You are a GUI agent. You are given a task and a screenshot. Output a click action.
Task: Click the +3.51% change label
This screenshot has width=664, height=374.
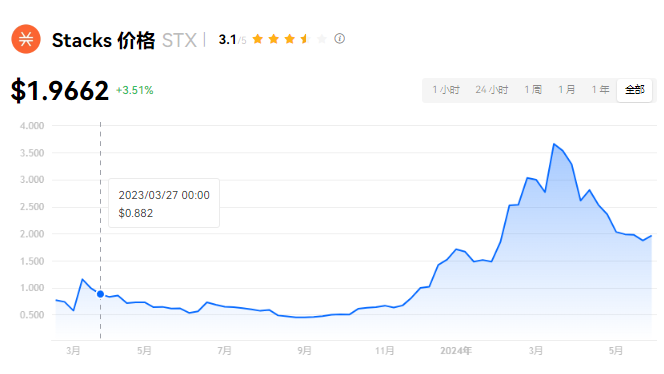click(x=135, y=90)
